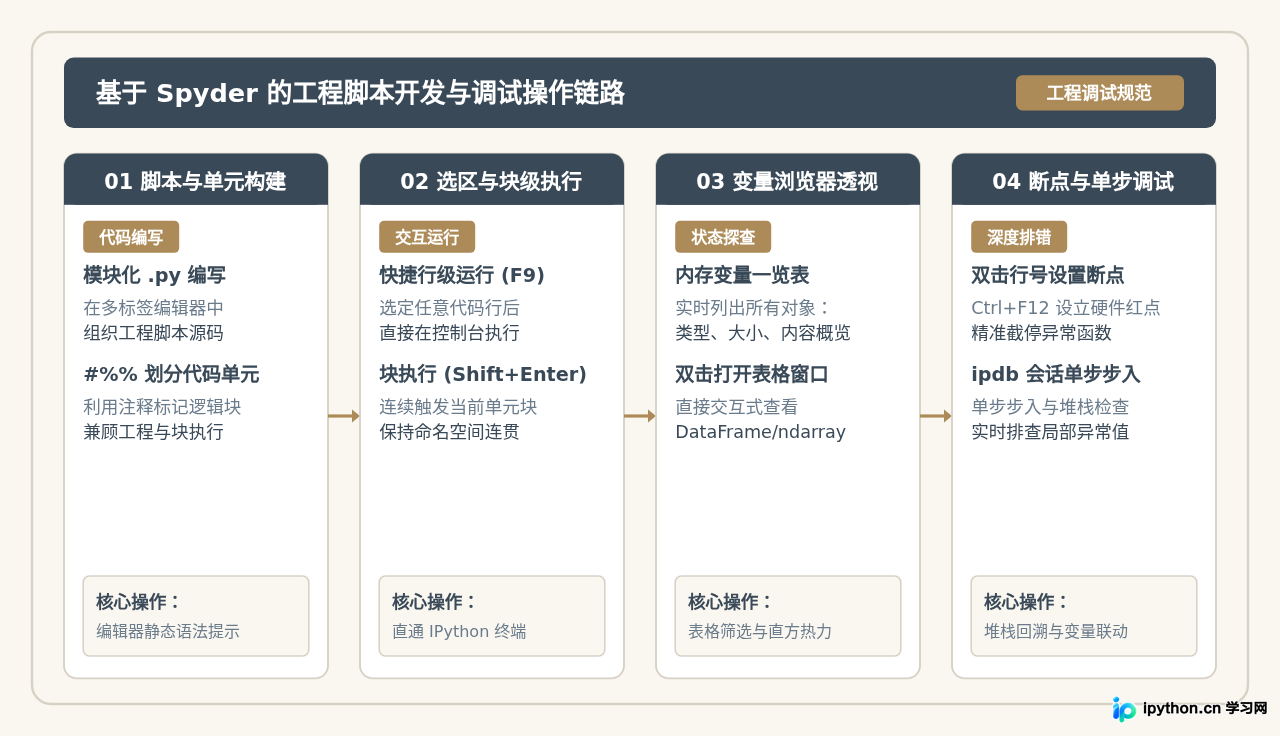Open the 04 断点与单步调试 card header

(x=1084, y=180)
